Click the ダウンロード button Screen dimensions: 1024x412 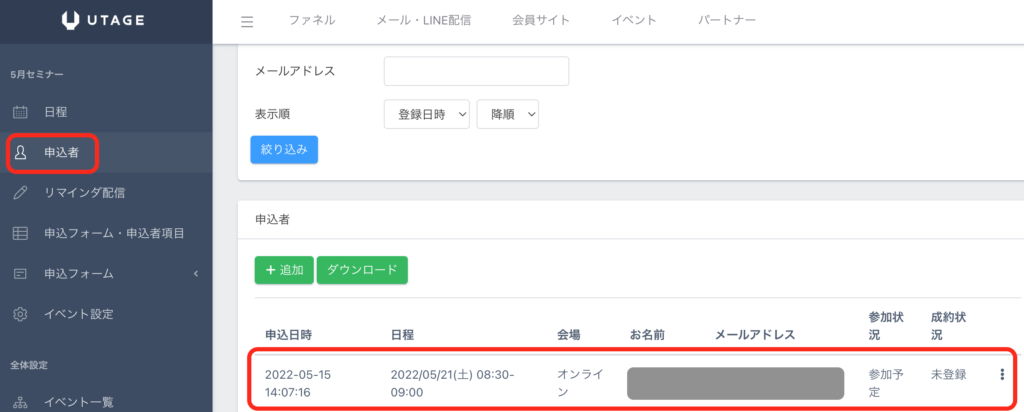(x=362, y=270)
